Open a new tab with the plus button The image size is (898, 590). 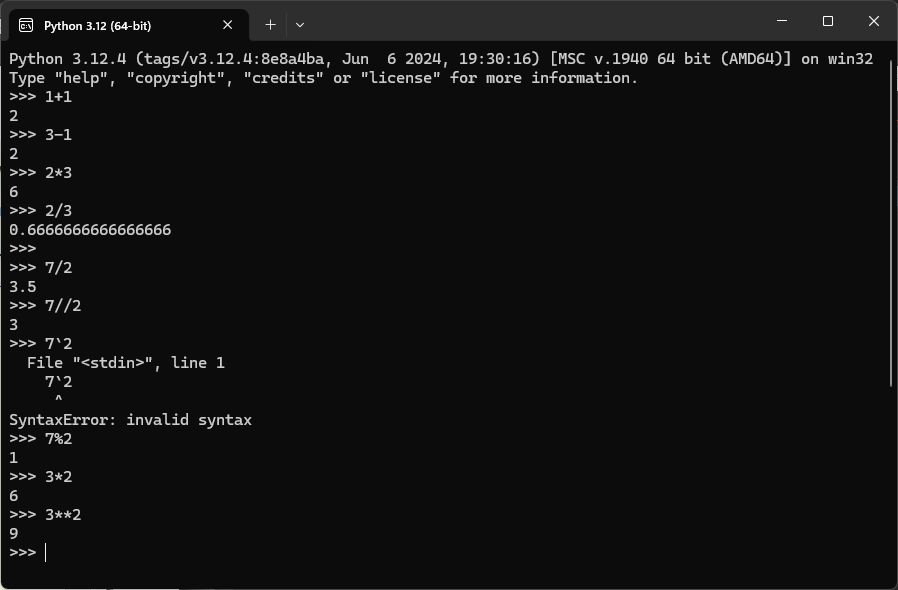click(270, 25)
